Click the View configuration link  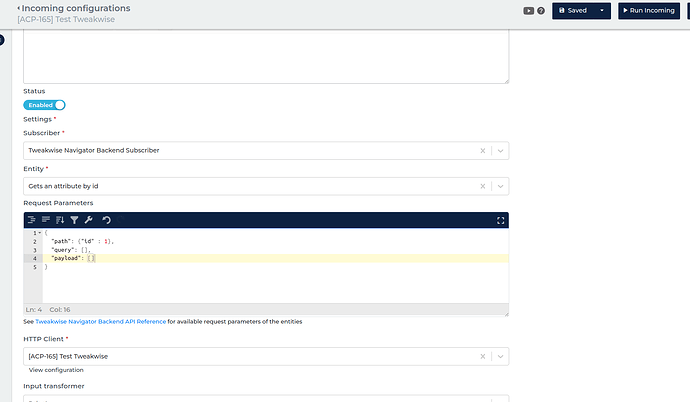[x=56, y=370]
